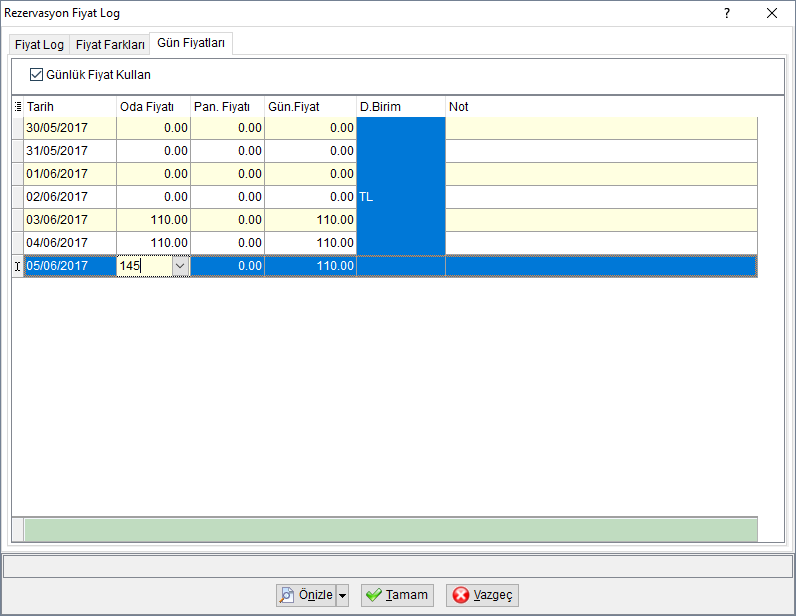Select the 03/06/2017 date cell
The width and height of the screenshot is (796, 616).
coord(70,220)
